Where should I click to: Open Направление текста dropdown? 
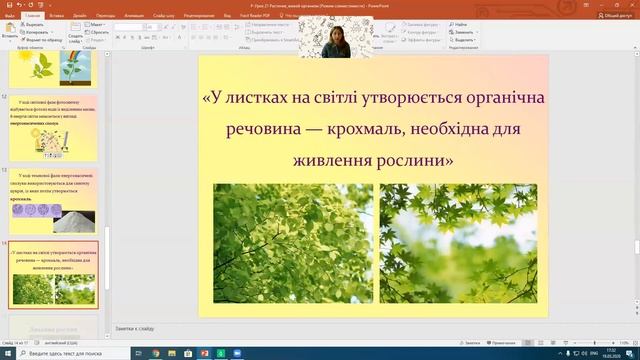pos(268,25)
